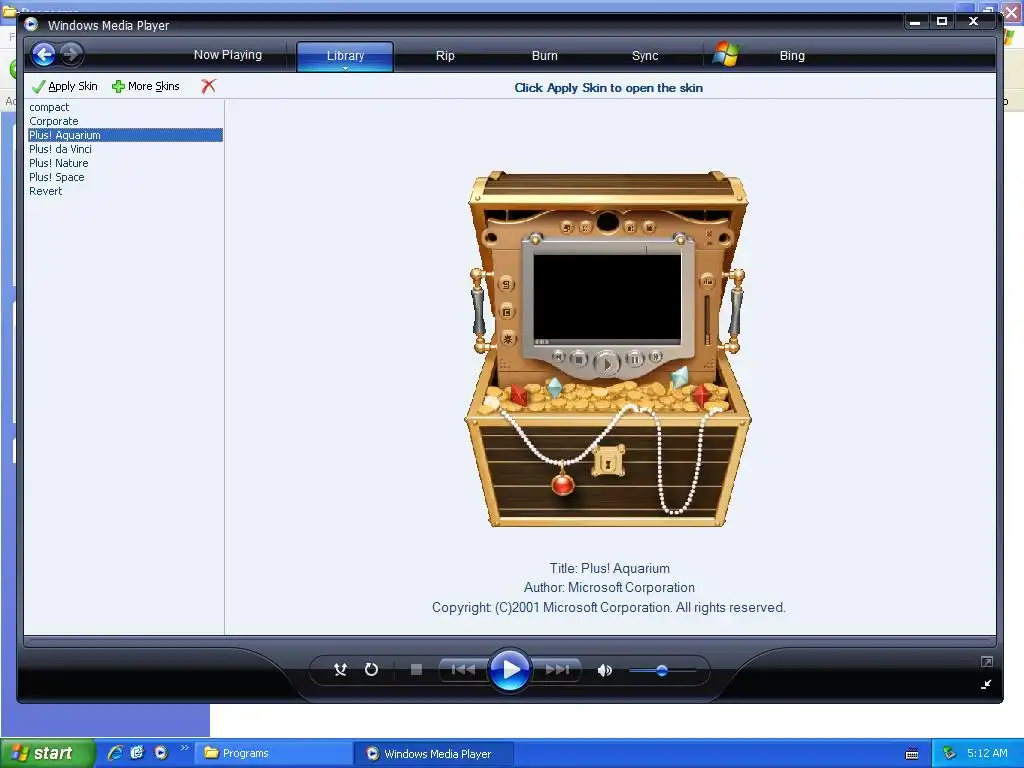Screen dimensions: 1024x768
Task: Toggle repeat mode
Action: 371,669
